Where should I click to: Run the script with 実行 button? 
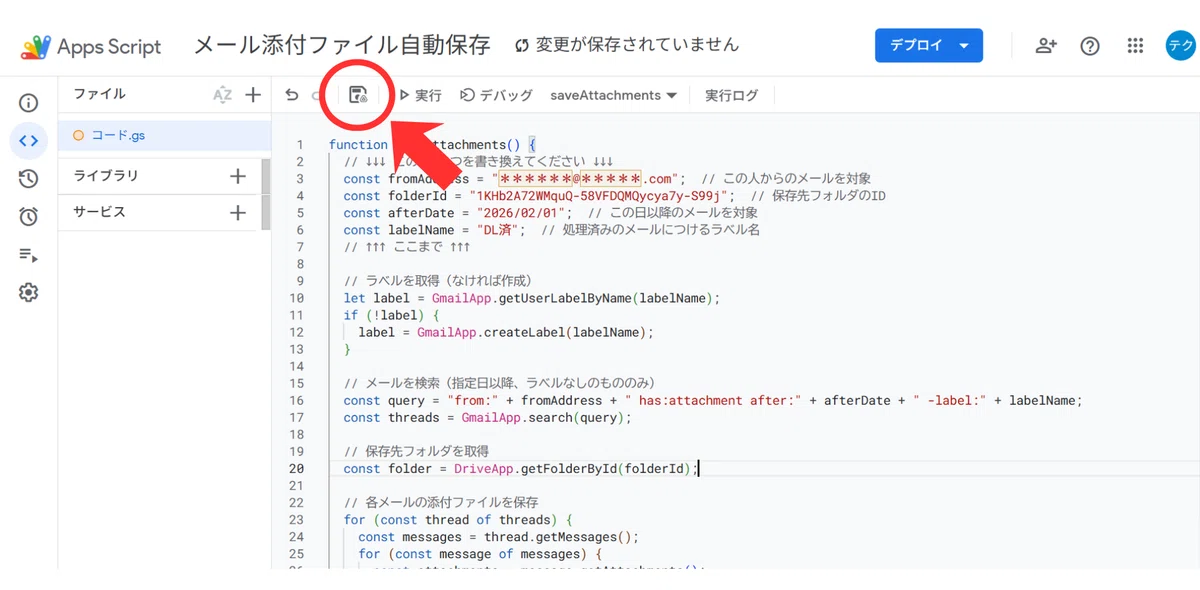[x=420, y=95]
